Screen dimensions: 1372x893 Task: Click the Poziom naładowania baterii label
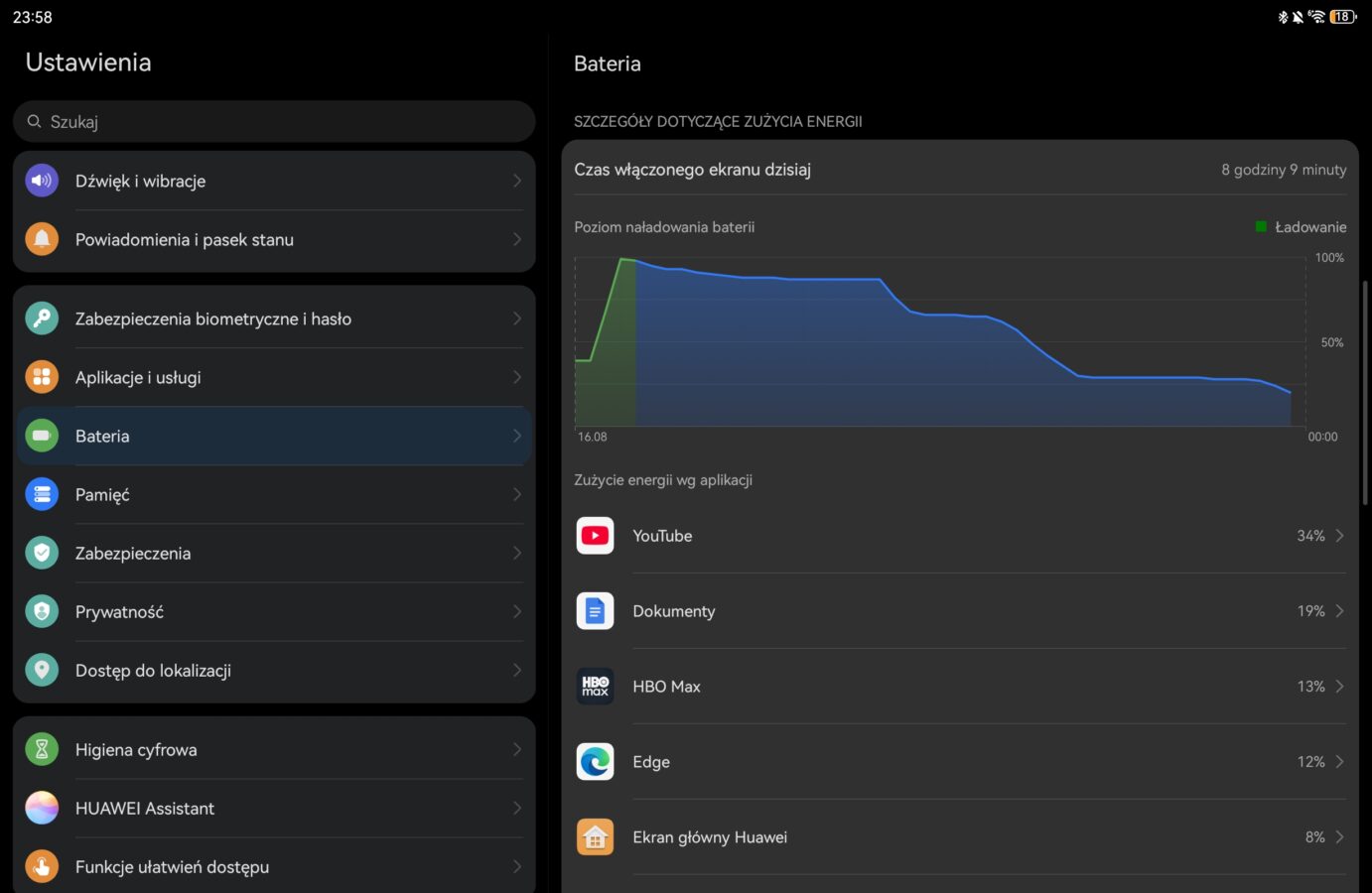tap(664, 227)
